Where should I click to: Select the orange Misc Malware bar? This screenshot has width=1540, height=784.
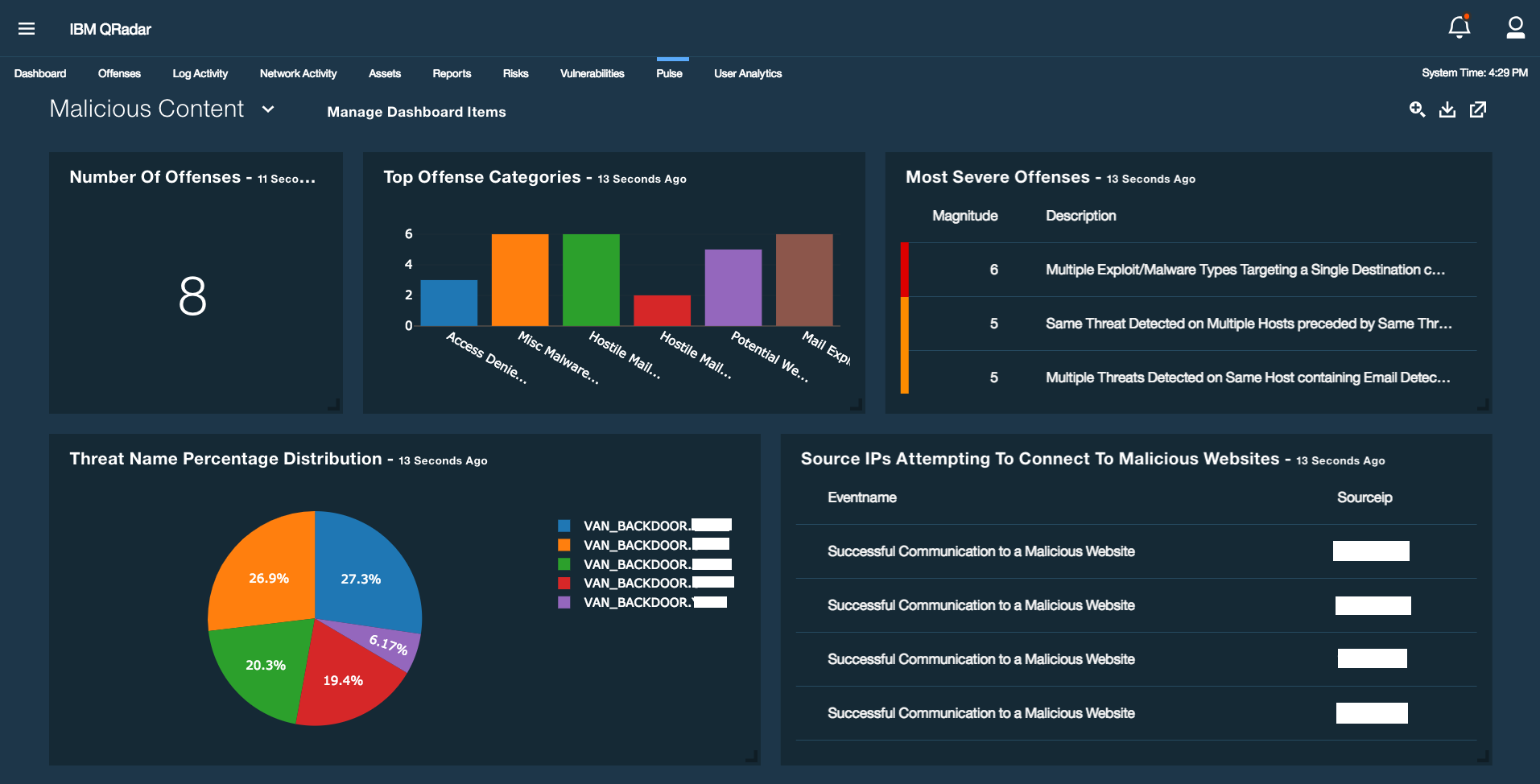[520, 279]
